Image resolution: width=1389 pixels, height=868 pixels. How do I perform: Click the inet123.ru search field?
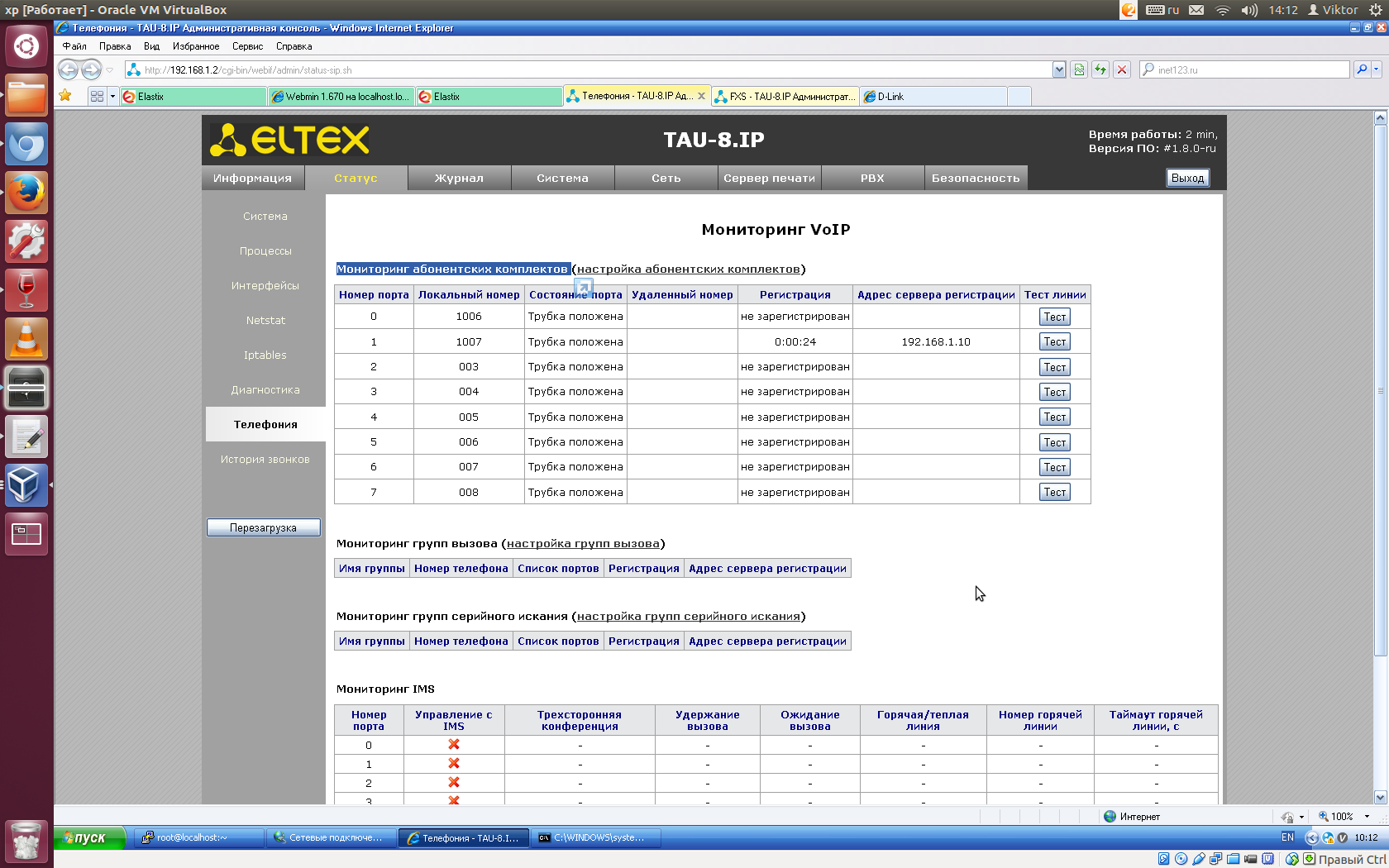(x=1244, y=70)
